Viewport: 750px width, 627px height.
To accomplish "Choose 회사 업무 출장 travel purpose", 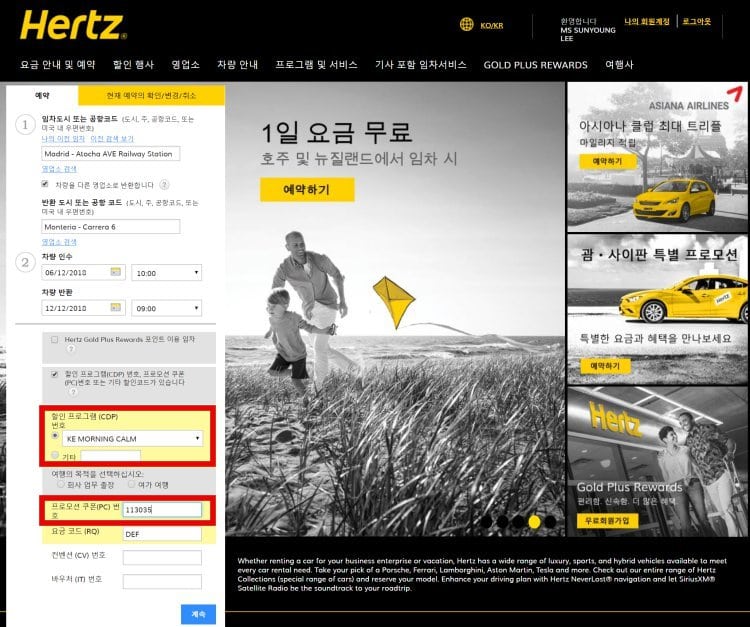I will pos(61,484).
